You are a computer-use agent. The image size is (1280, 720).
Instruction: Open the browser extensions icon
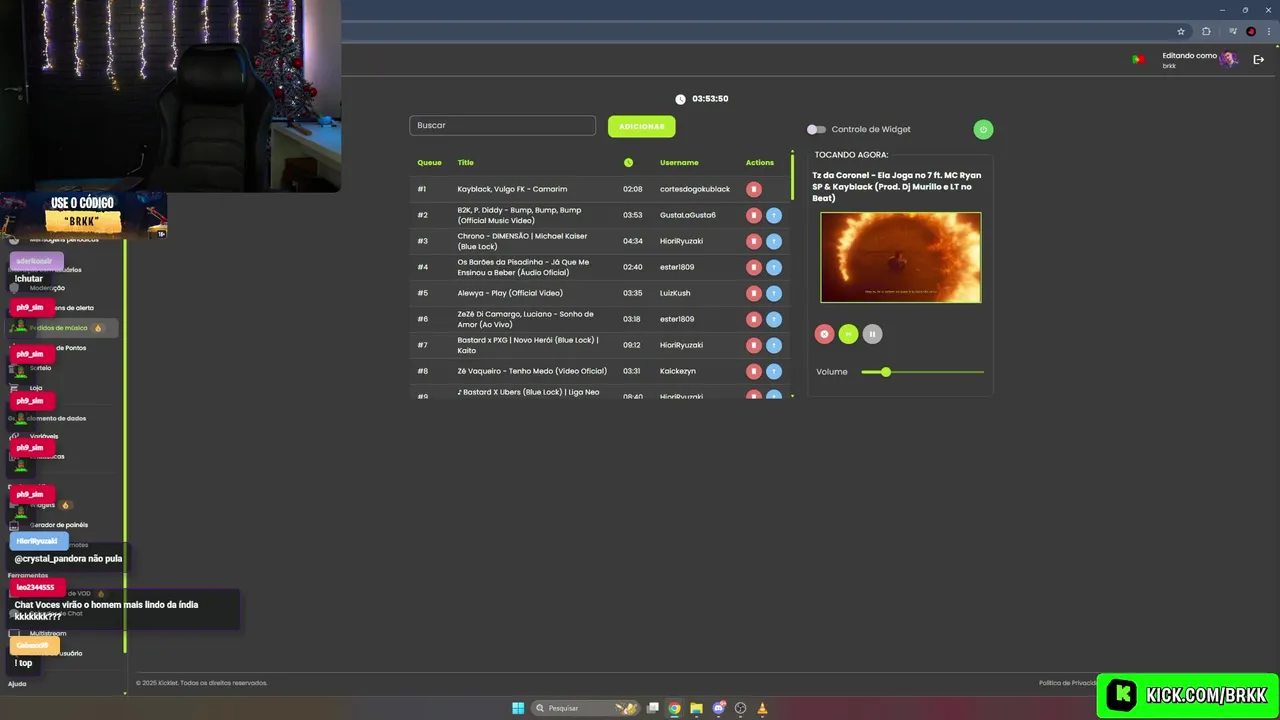(1206, 31)
